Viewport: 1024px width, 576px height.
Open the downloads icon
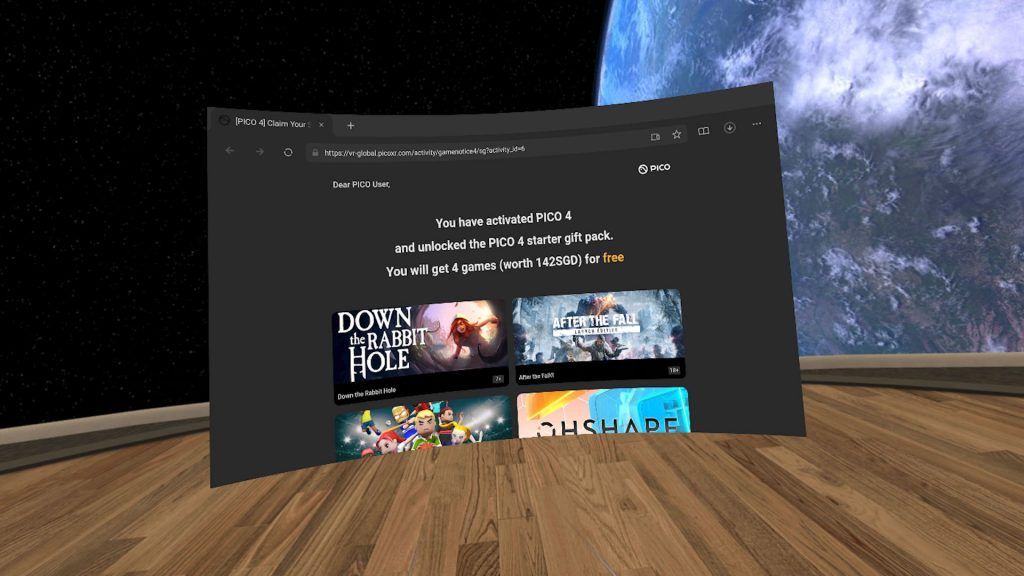[729, 127]
